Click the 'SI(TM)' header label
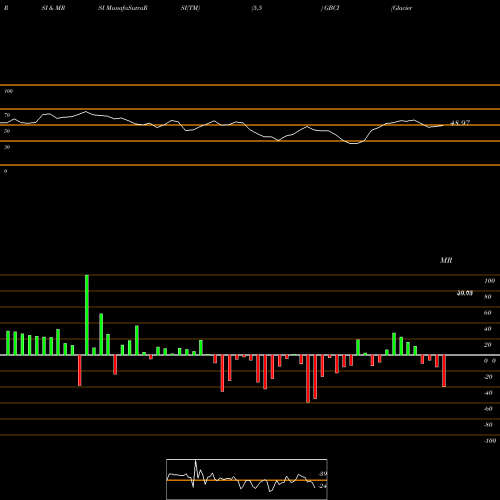The height and width of the screenshot is (500, 500). (x=190, y=8)
